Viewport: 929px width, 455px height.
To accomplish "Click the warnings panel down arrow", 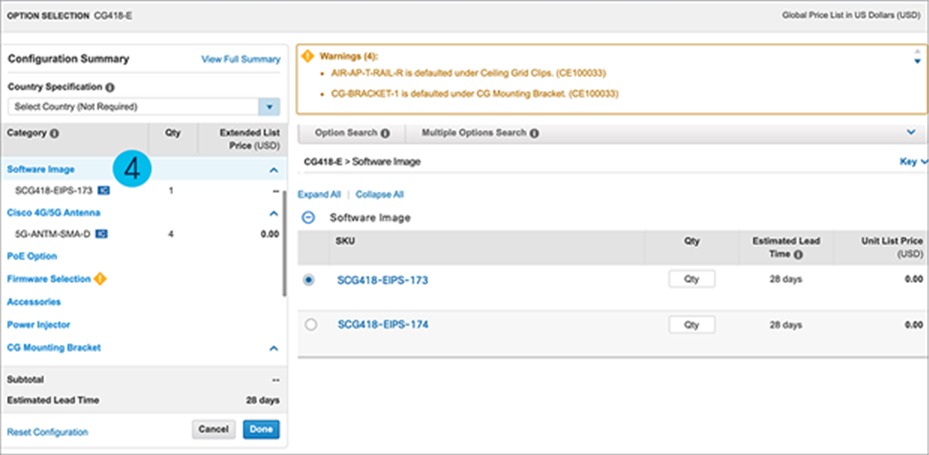I will click(917, 61).
